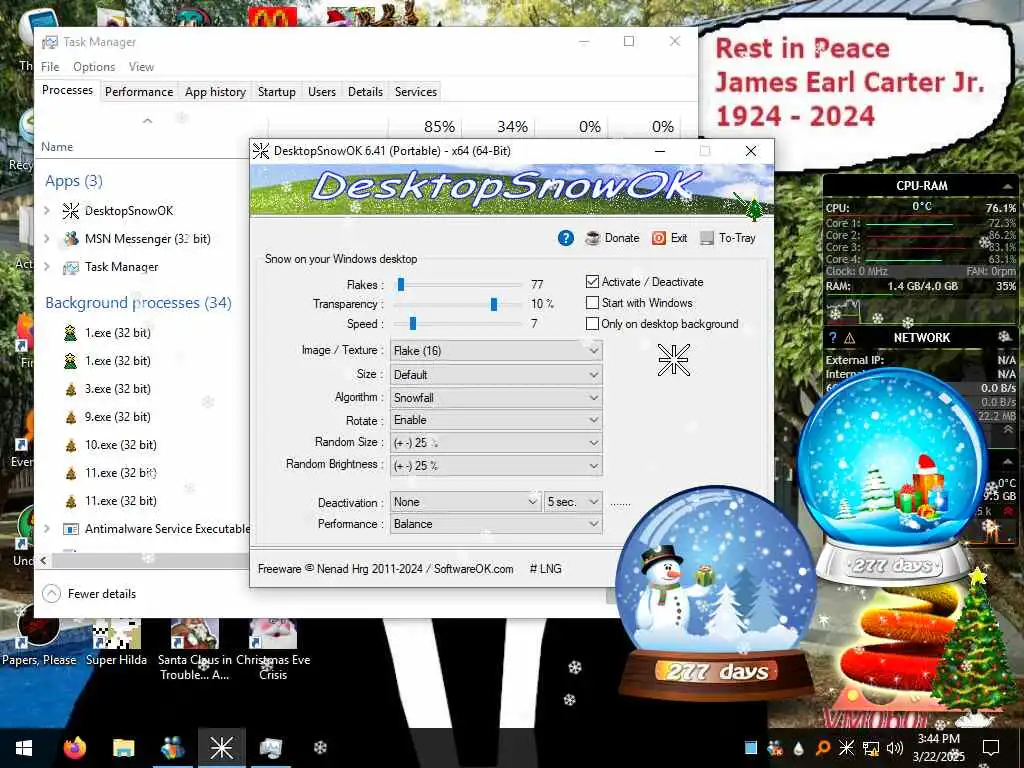This screenshot has width=1024, height=768.
Task: Click the Name column header in Task Manager
Action: click(57, 147)
